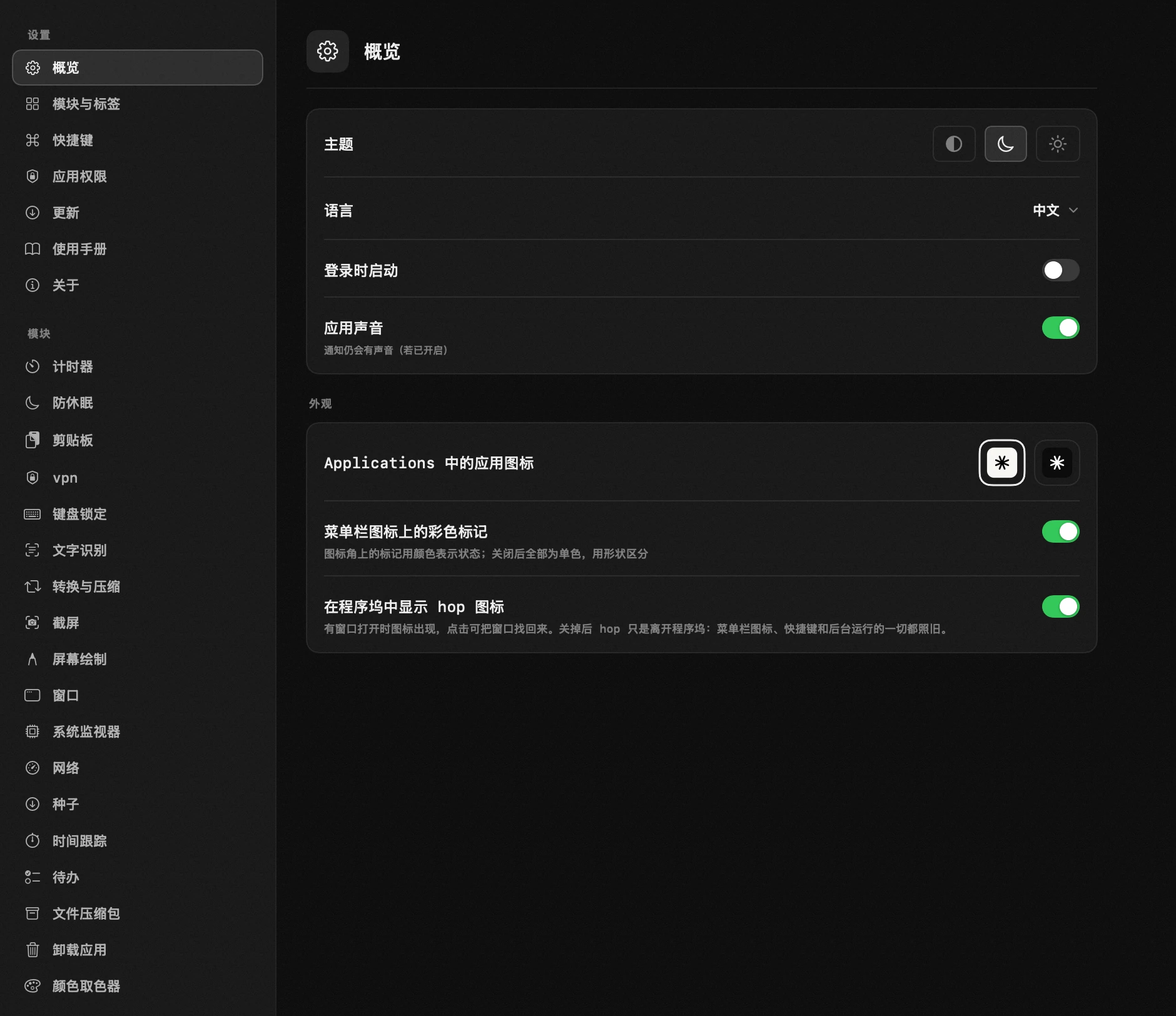Open the 系统监视器 system monitor module
Screen dimensions: 1176x1016
138,732
